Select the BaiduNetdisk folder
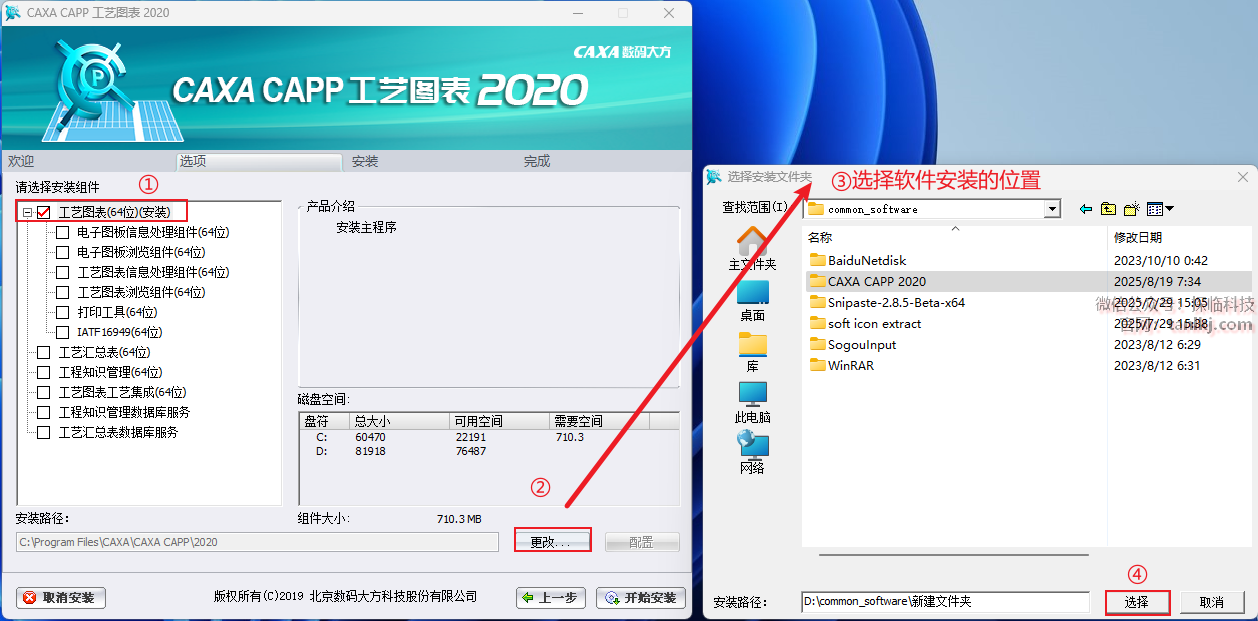 pos(858,260)
